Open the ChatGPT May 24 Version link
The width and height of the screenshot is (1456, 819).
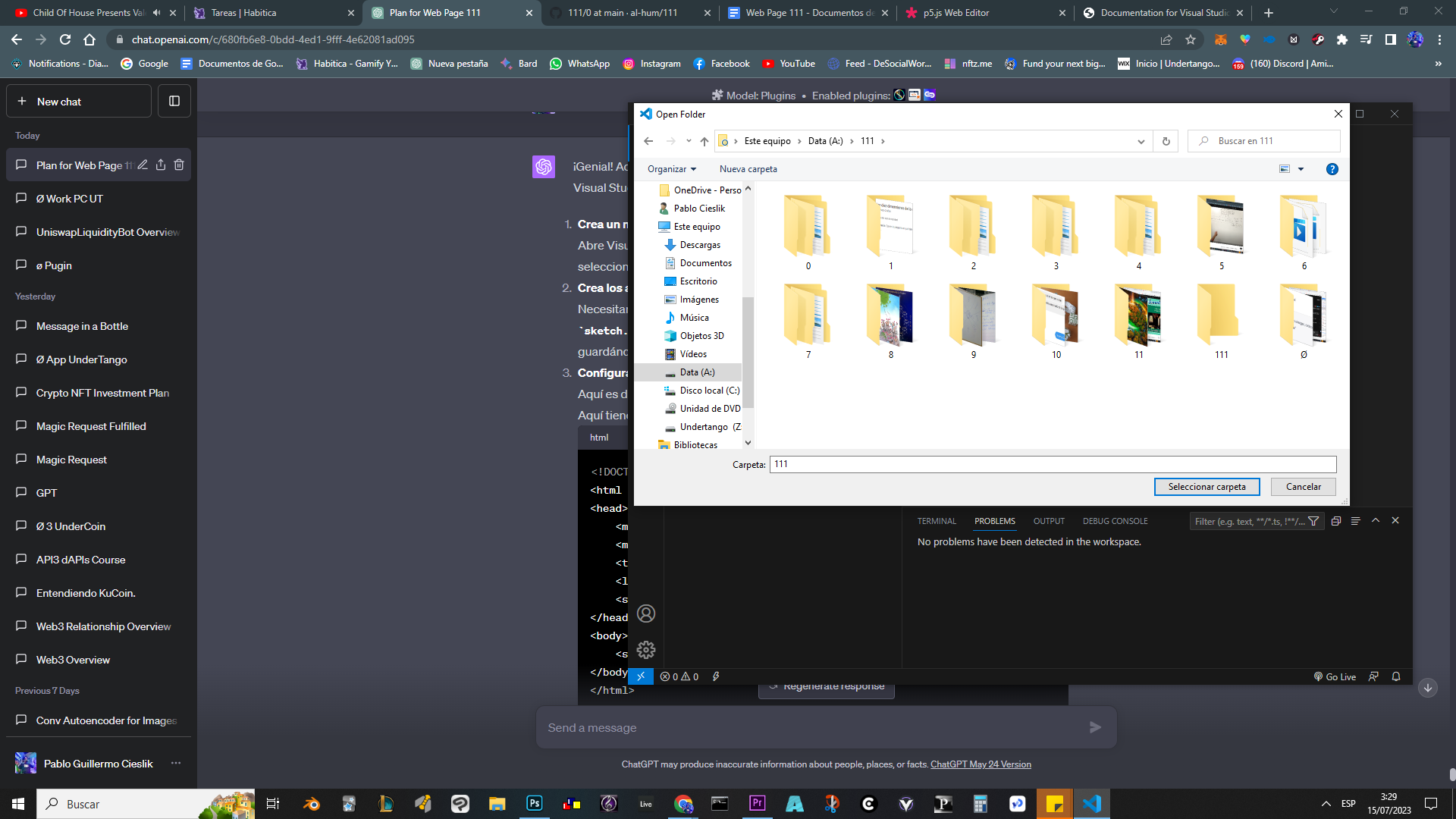click(x=981, y=764)
